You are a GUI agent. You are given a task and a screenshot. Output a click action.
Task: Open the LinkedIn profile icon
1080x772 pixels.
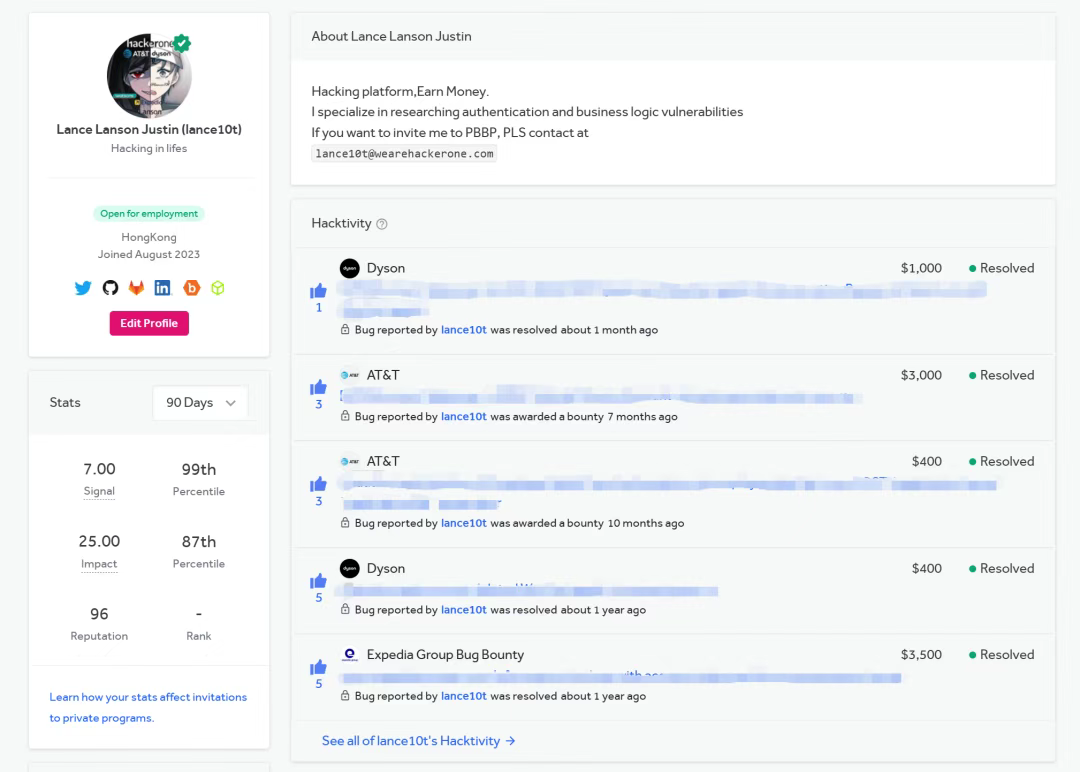(x=162, y=288)
